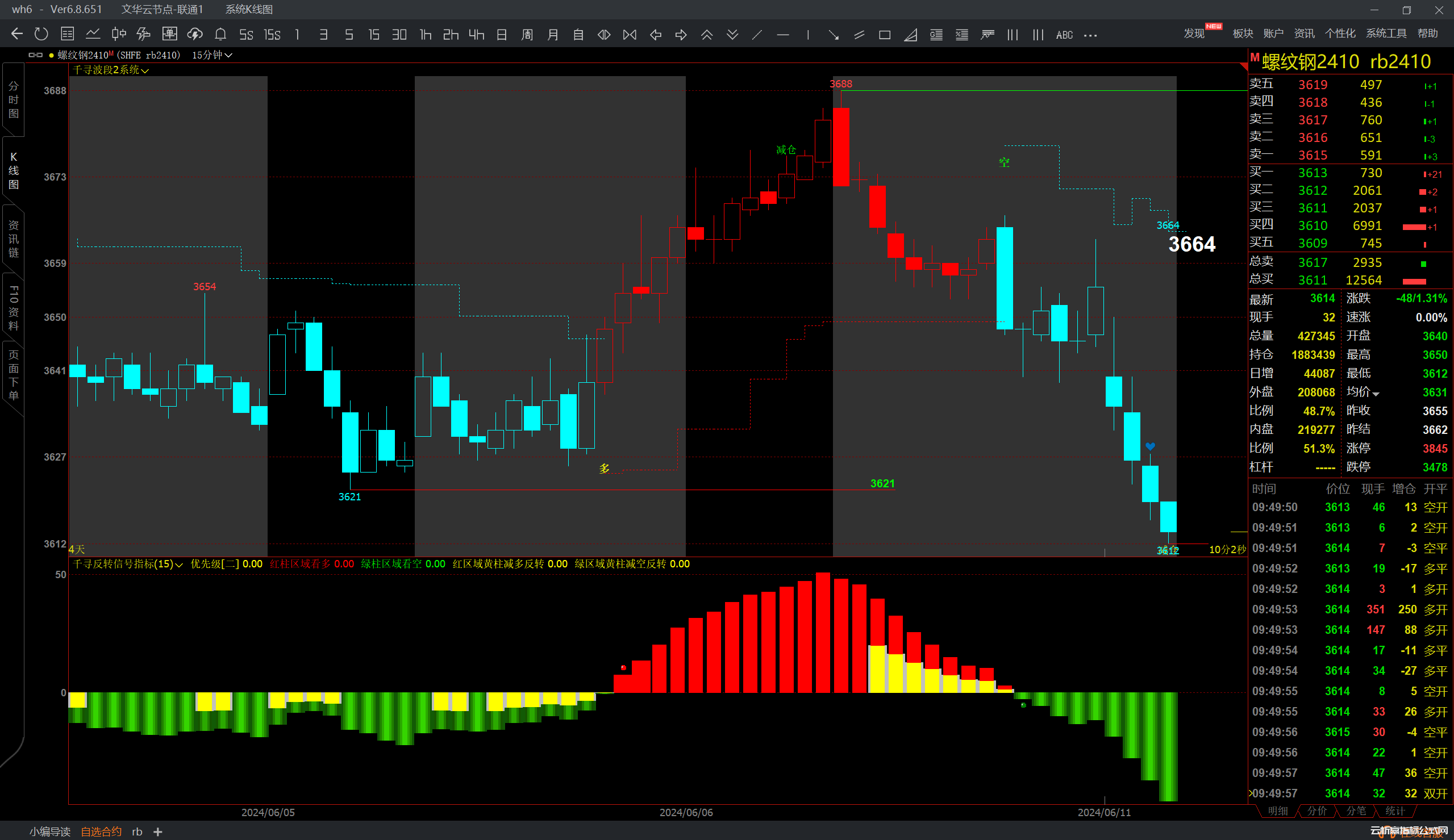Expand the 15分钟 period dropdown
Screen dimensions: 1454x840
point(212,56)
